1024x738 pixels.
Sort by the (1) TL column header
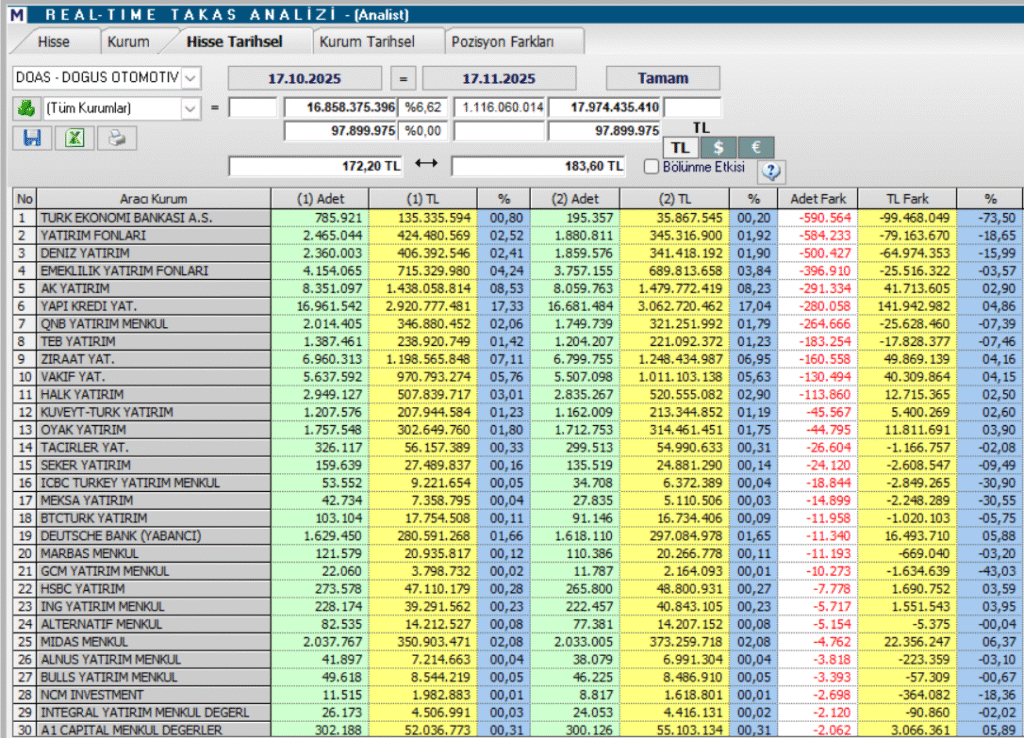423,199
